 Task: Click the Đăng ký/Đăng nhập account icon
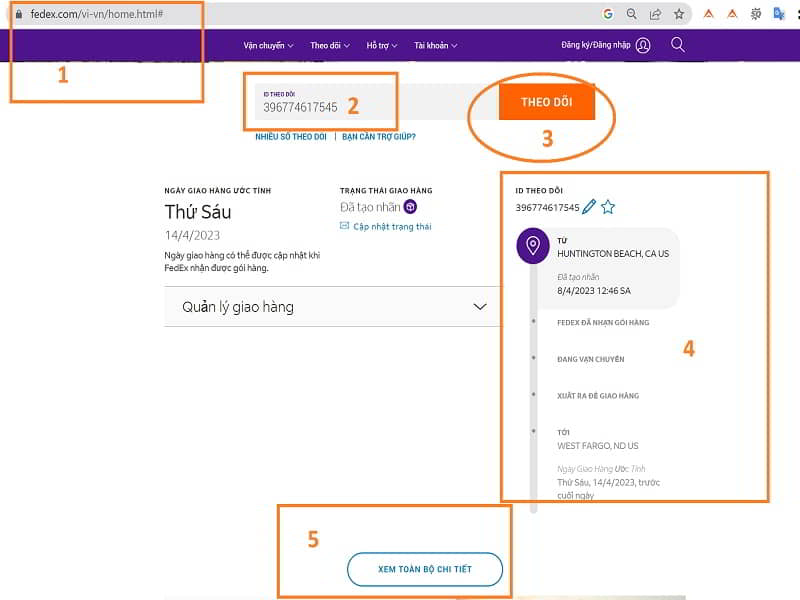[x=641, y=45]
